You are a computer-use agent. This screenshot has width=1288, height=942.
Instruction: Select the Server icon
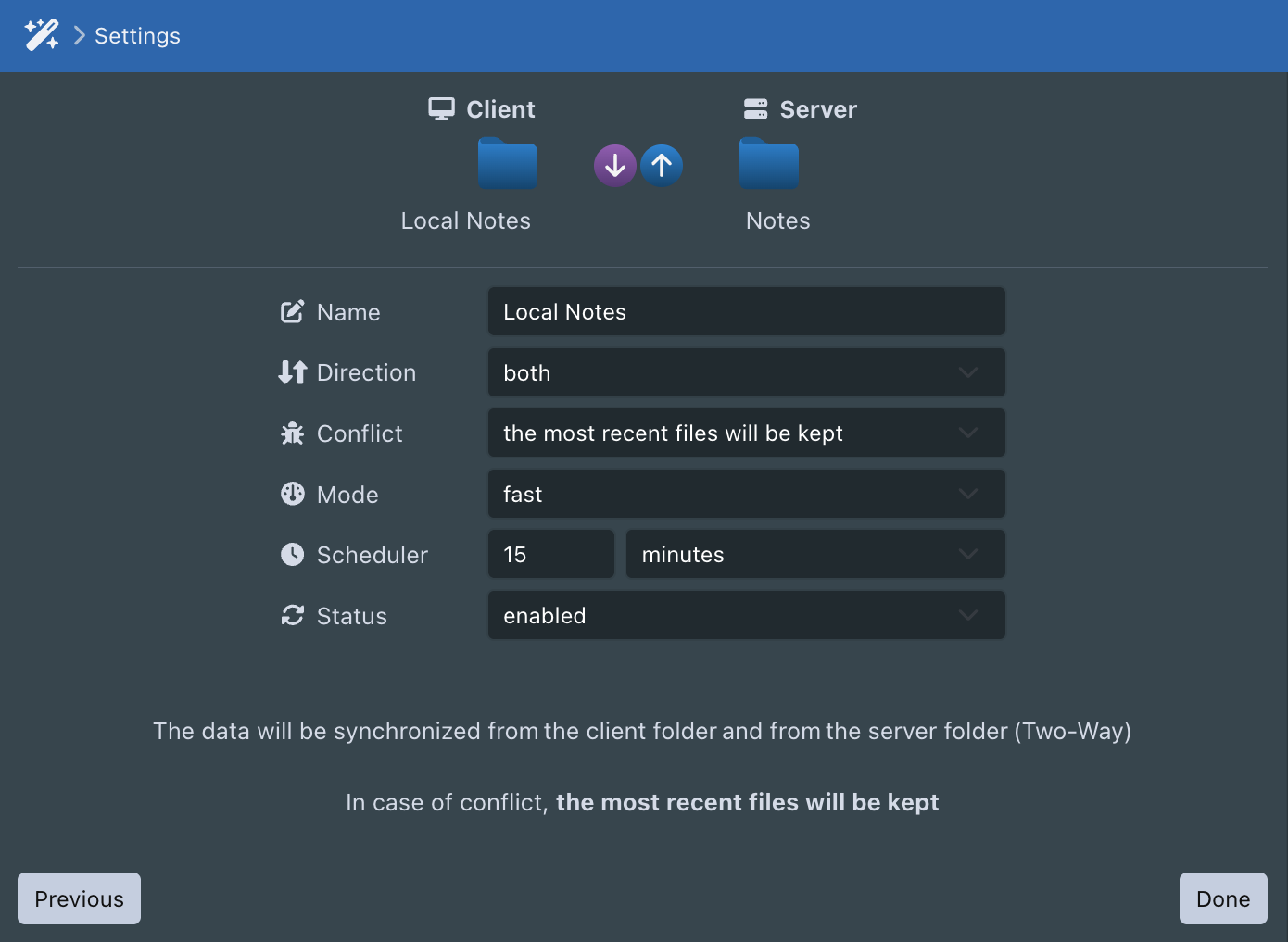click(756, 108)
